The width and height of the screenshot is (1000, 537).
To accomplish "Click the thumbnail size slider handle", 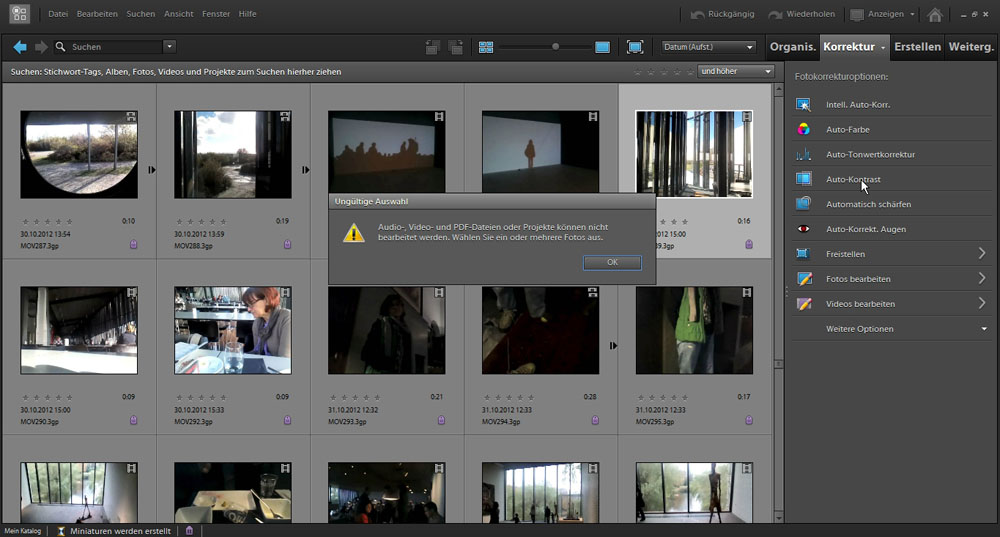I will tap(555, 47).
